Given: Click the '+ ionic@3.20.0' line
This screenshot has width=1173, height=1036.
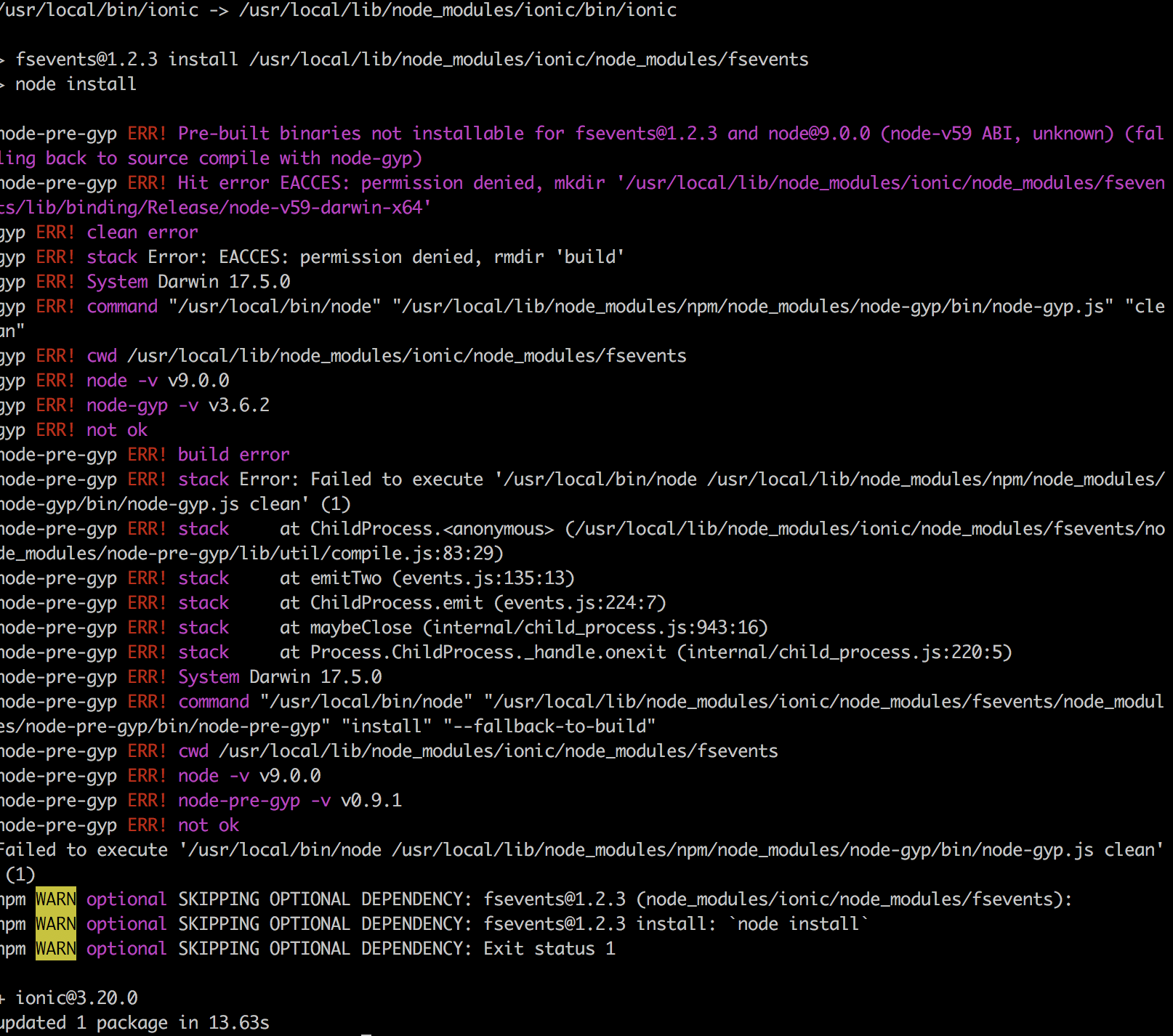Looking at the screenshot, I should pos(69,998).
